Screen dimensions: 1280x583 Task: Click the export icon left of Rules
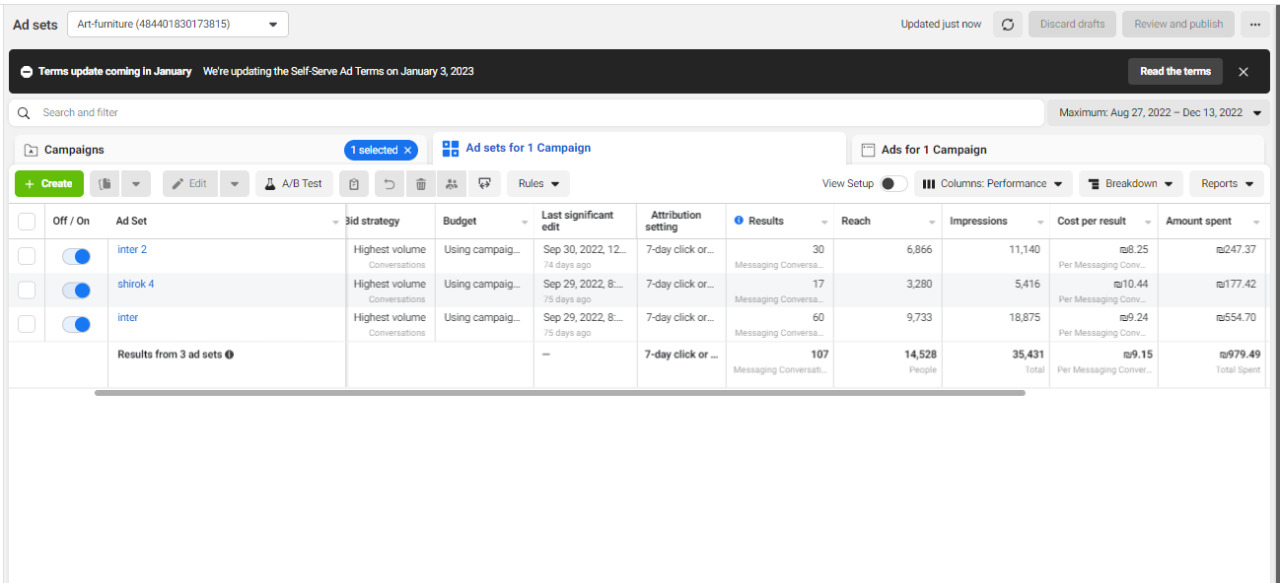485,184
